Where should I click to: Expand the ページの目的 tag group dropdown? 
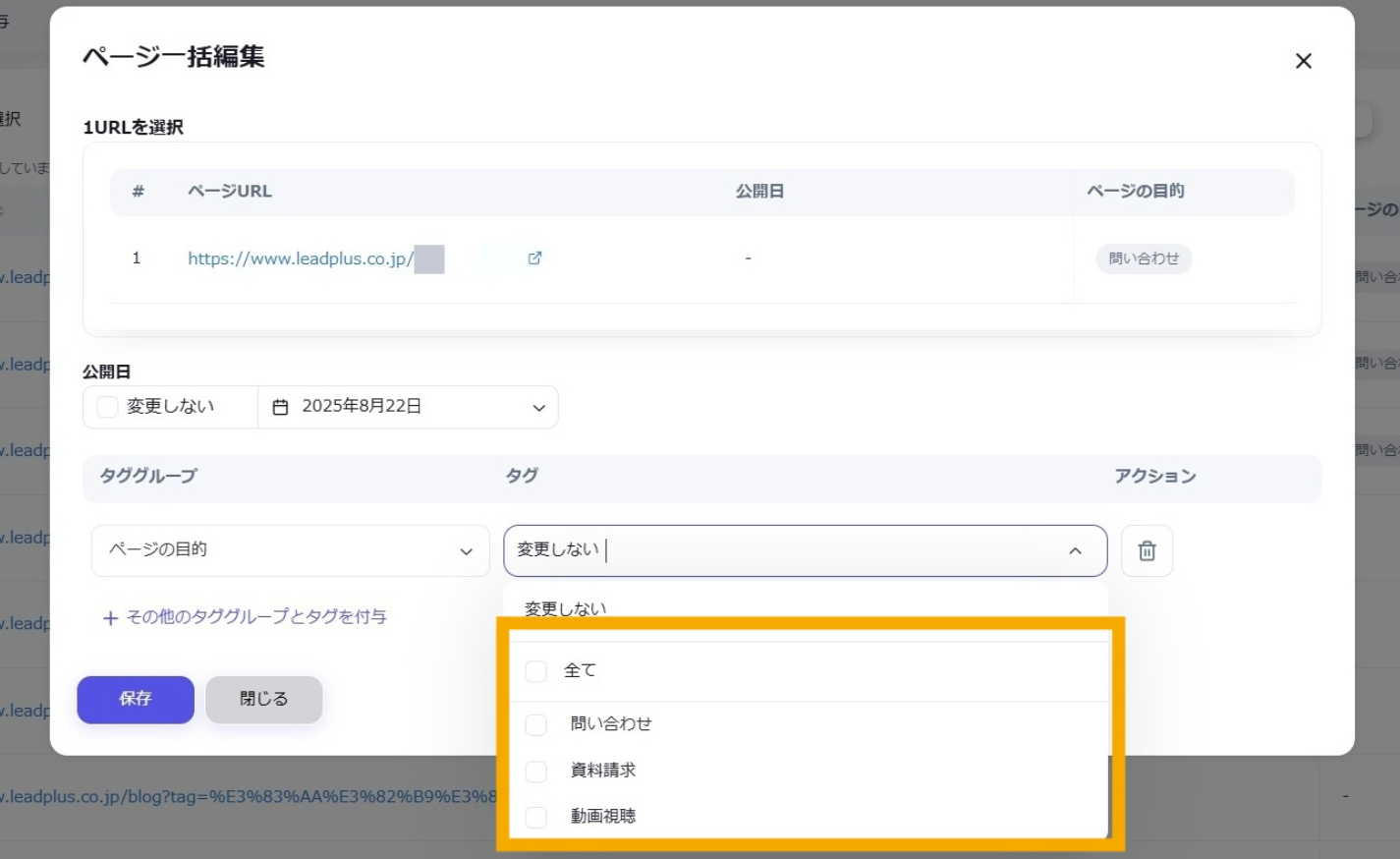[290, 550]
